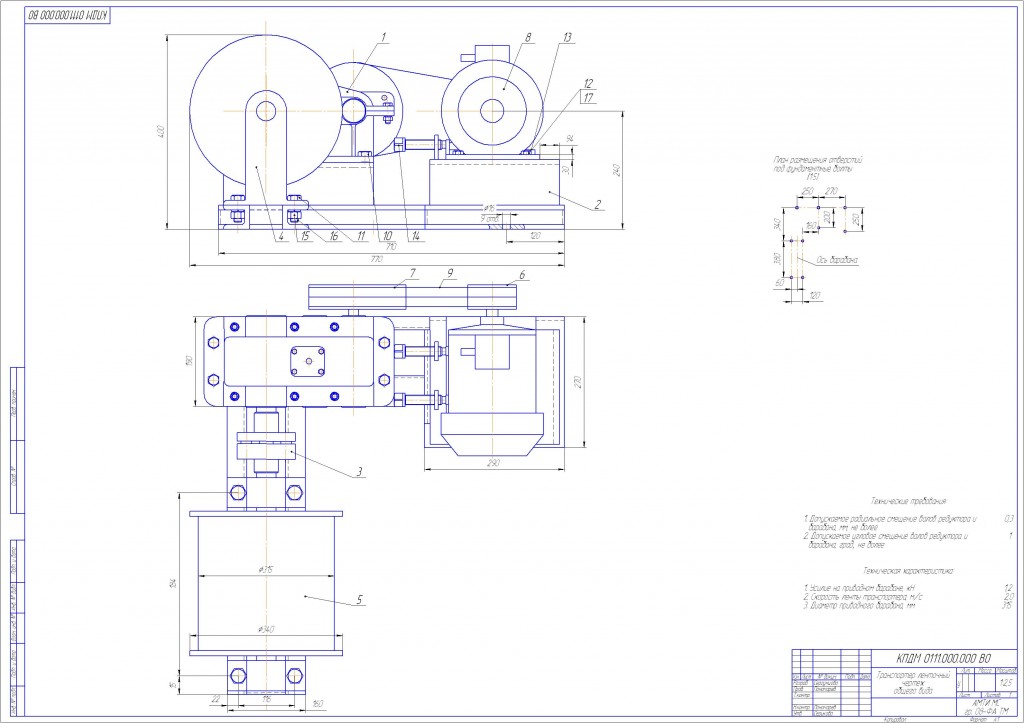Click the 1:2,5 scale value in title block
1024x723 pixels.
[1006, 682]
